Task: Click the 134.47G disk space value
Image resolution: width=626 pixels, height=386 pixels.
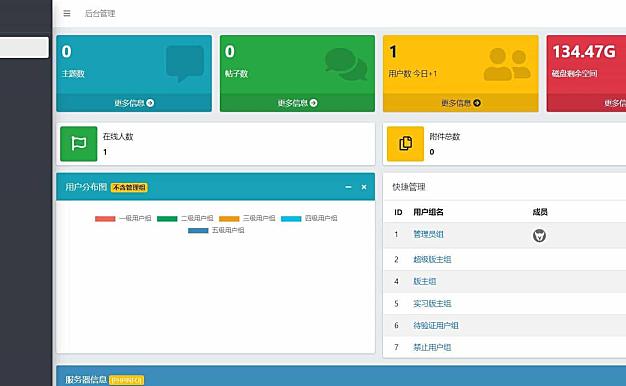Action: coord(584,51)
